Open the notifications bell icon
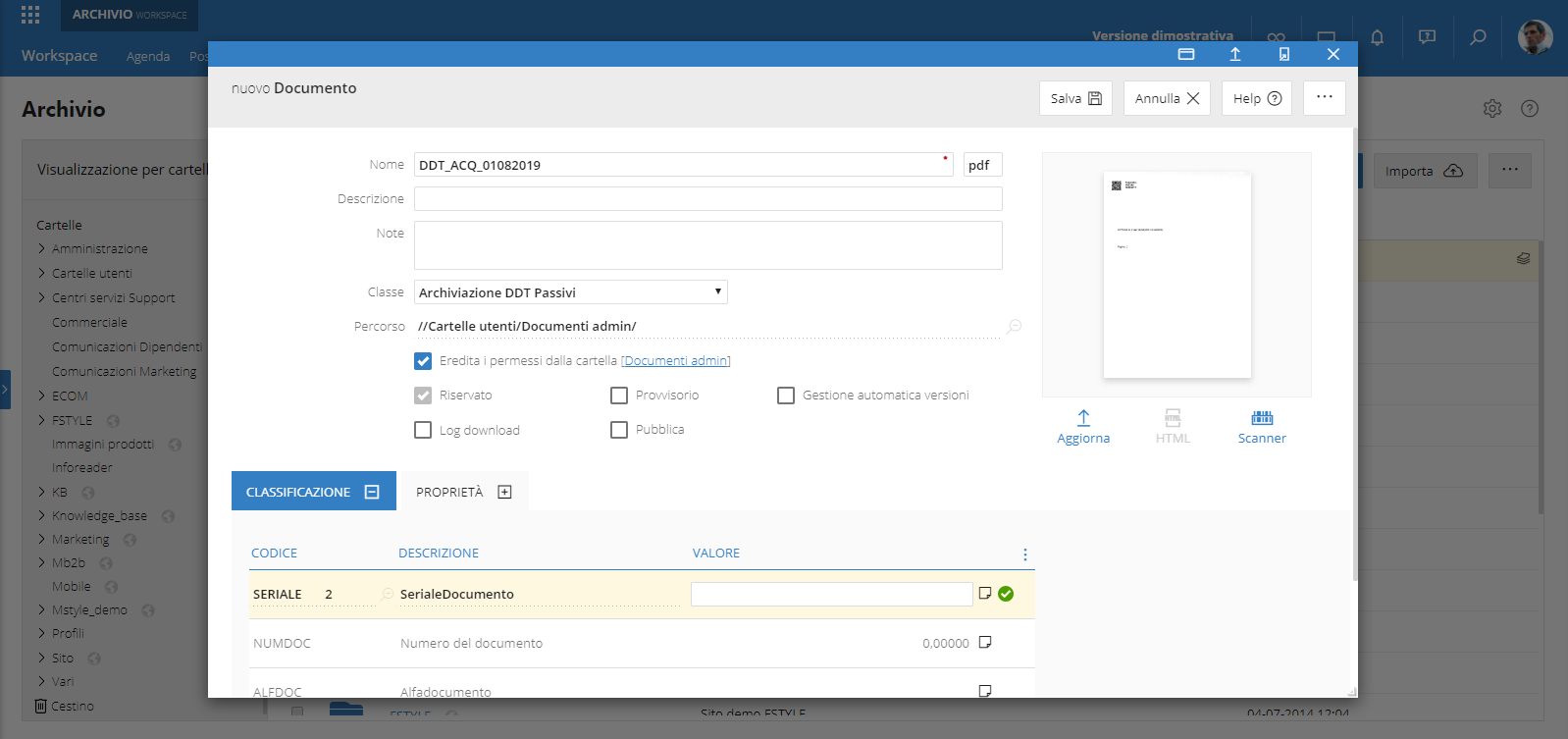 coord(1377,37)
